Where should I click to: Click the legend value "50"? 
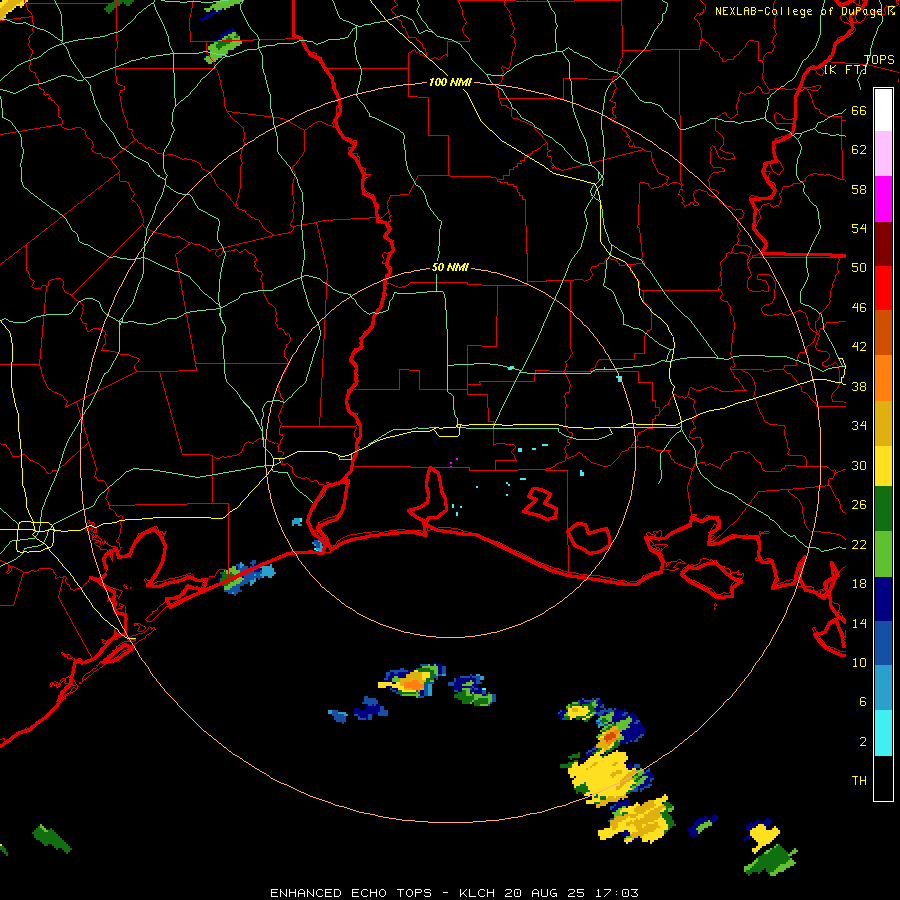859,267
